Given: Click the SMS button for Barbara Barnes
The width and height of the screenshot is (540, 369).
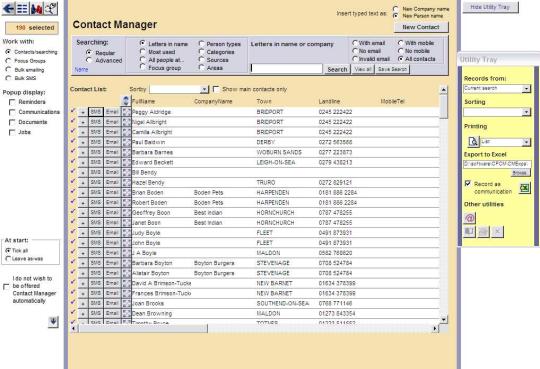Looking at the screenshot, I should coord(96,152).
